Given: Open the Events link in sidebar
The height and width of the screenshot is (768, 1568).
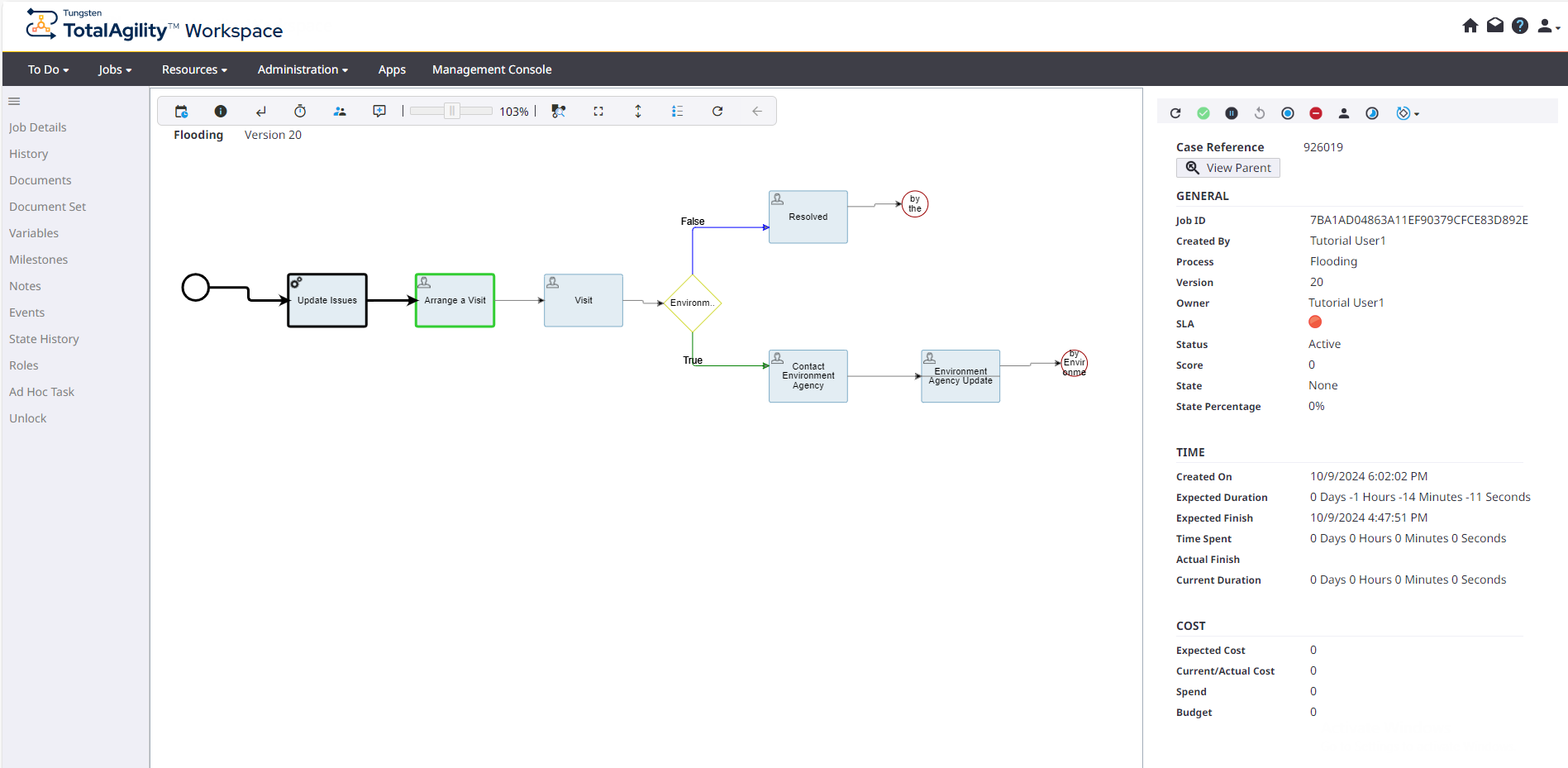Looking at the screenshot, I should pos(27,312).
